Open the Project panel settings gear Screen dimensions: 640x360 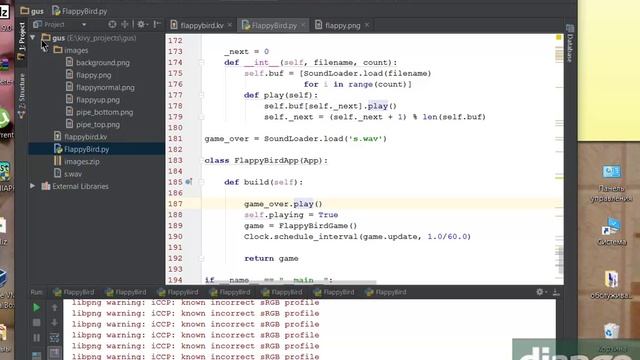pos(142,24)
